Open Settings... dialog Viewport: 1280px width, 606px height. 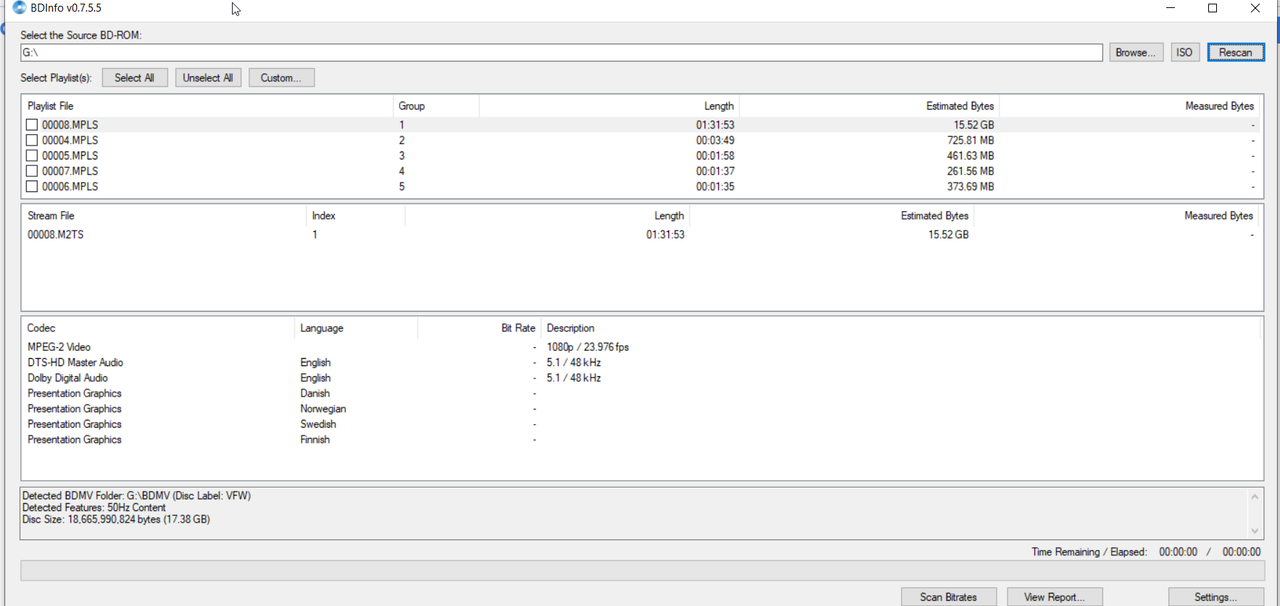1216,597
